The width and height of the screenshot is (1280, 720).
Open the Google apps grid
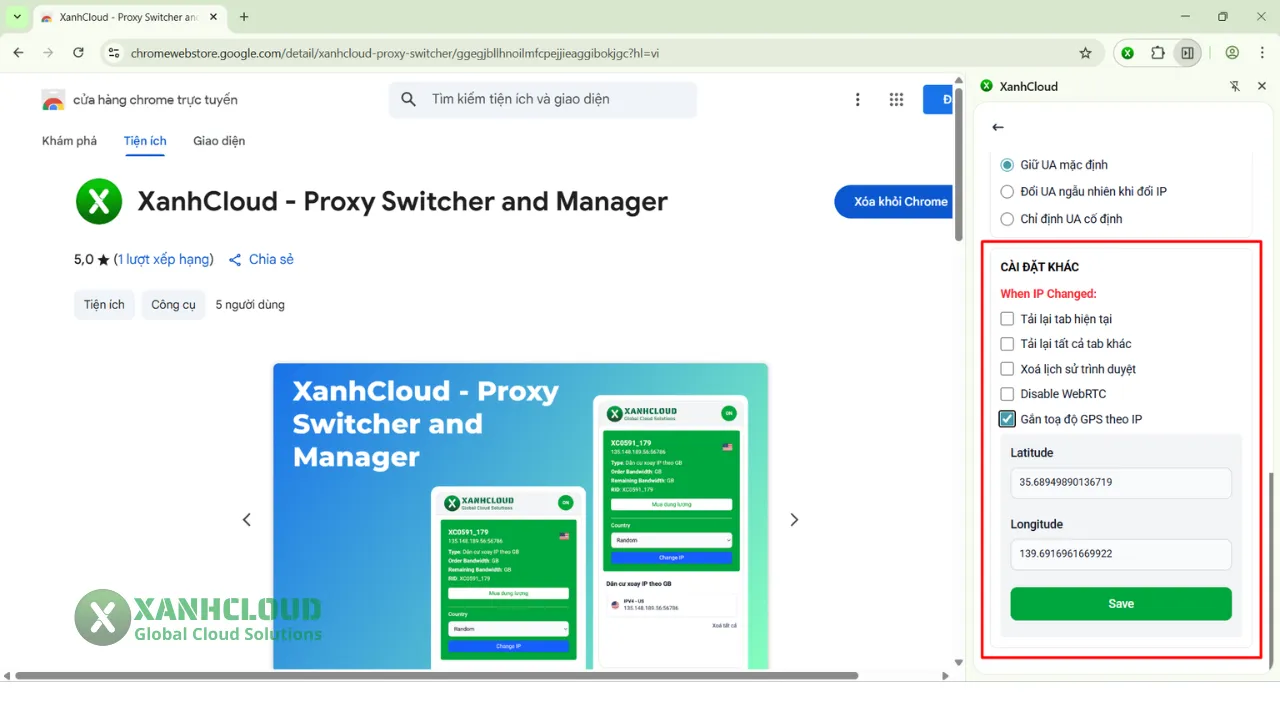click(896, 99)
